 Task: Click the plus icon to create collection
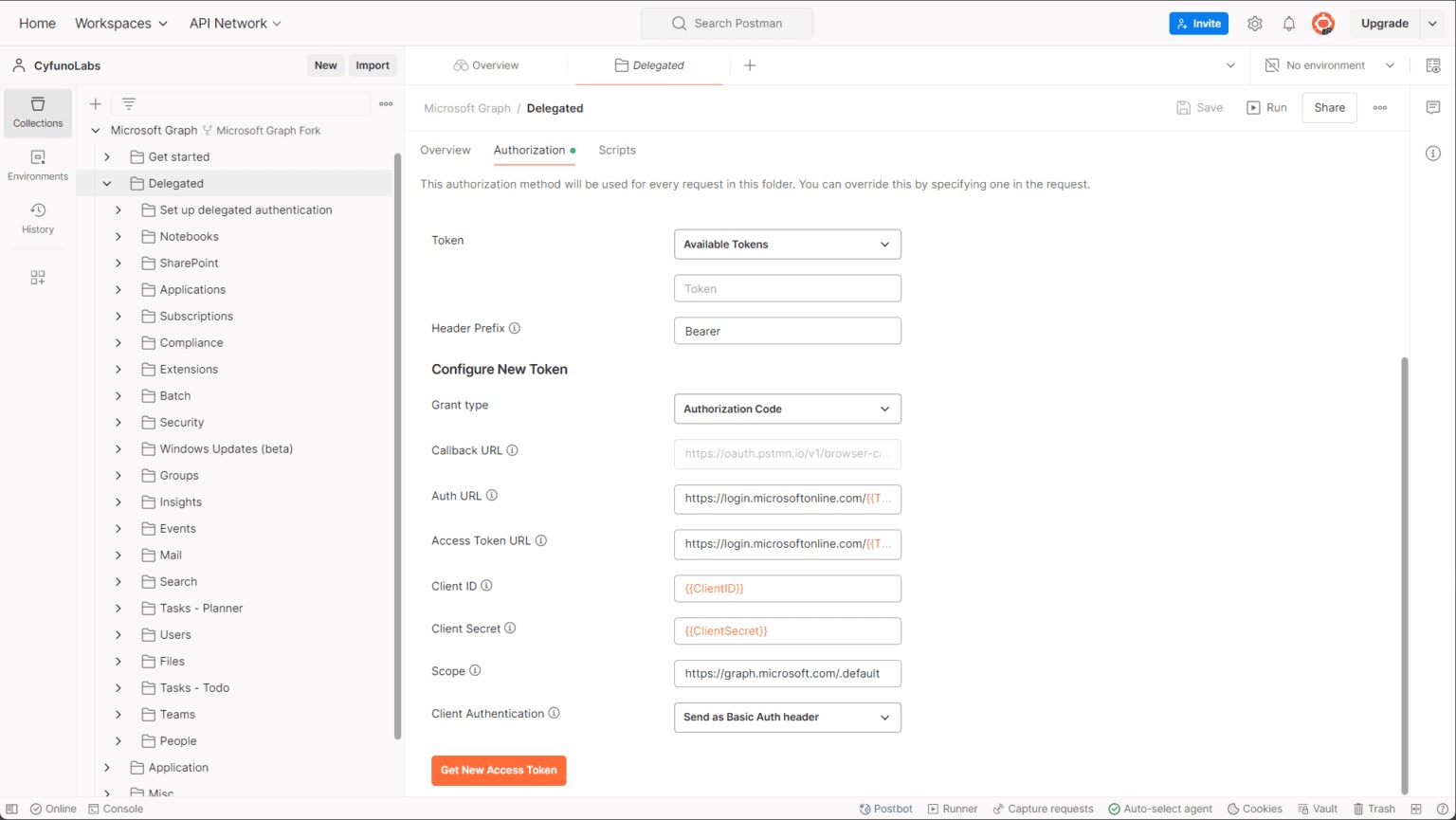pyautogui.click(x=96, y=104)
